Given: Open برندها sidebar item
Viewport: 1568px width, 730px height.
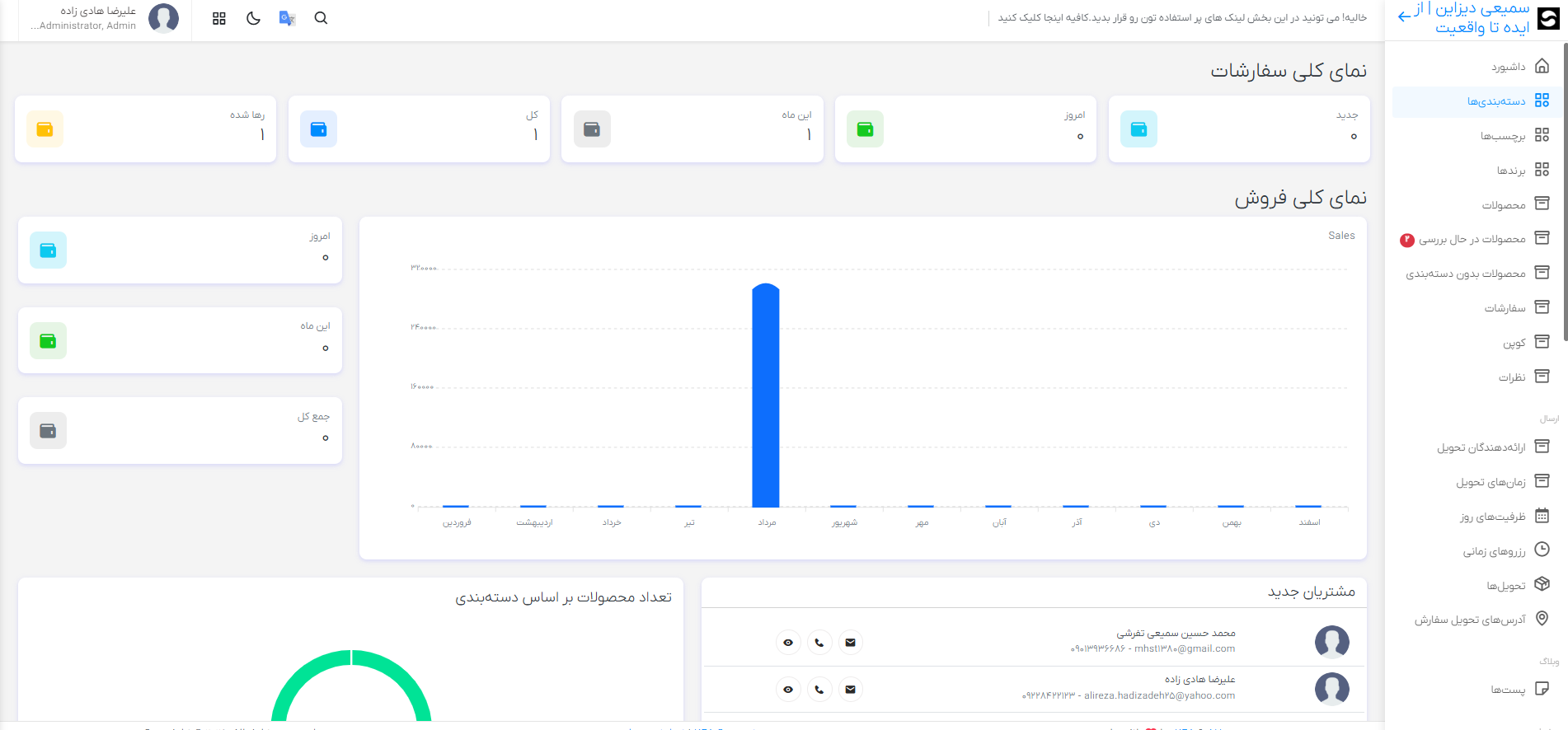Looking at the screenshot, I should click(x=1477, y=170).
